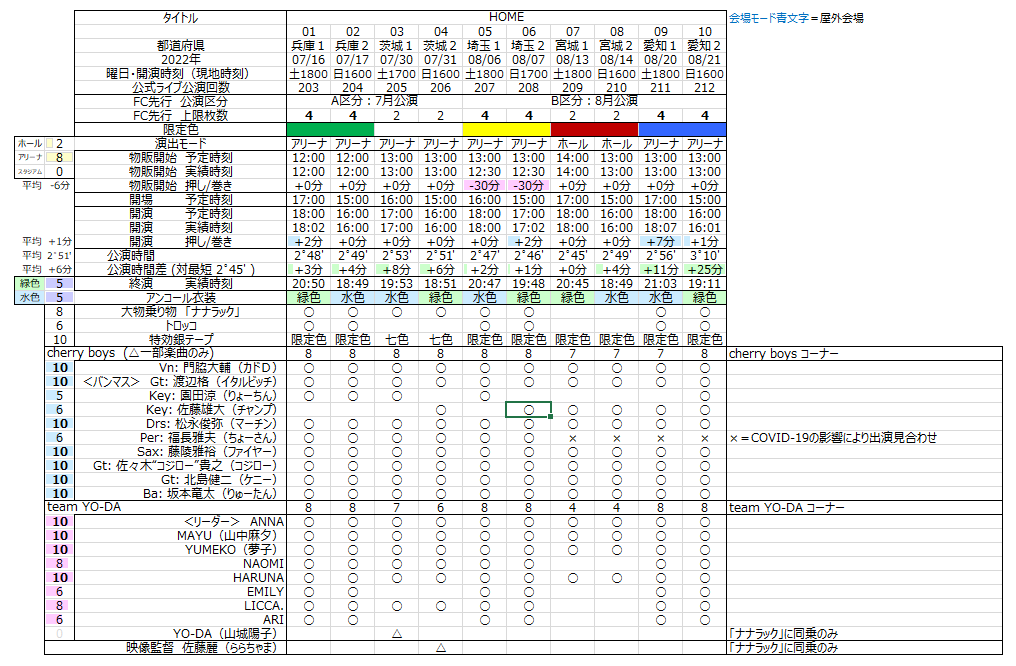Image resolution: width=1016 pixels, height=666 pixels.
Task: Select the MAYU（山中麻夕）cell
Action: click(x=180, y=536)
